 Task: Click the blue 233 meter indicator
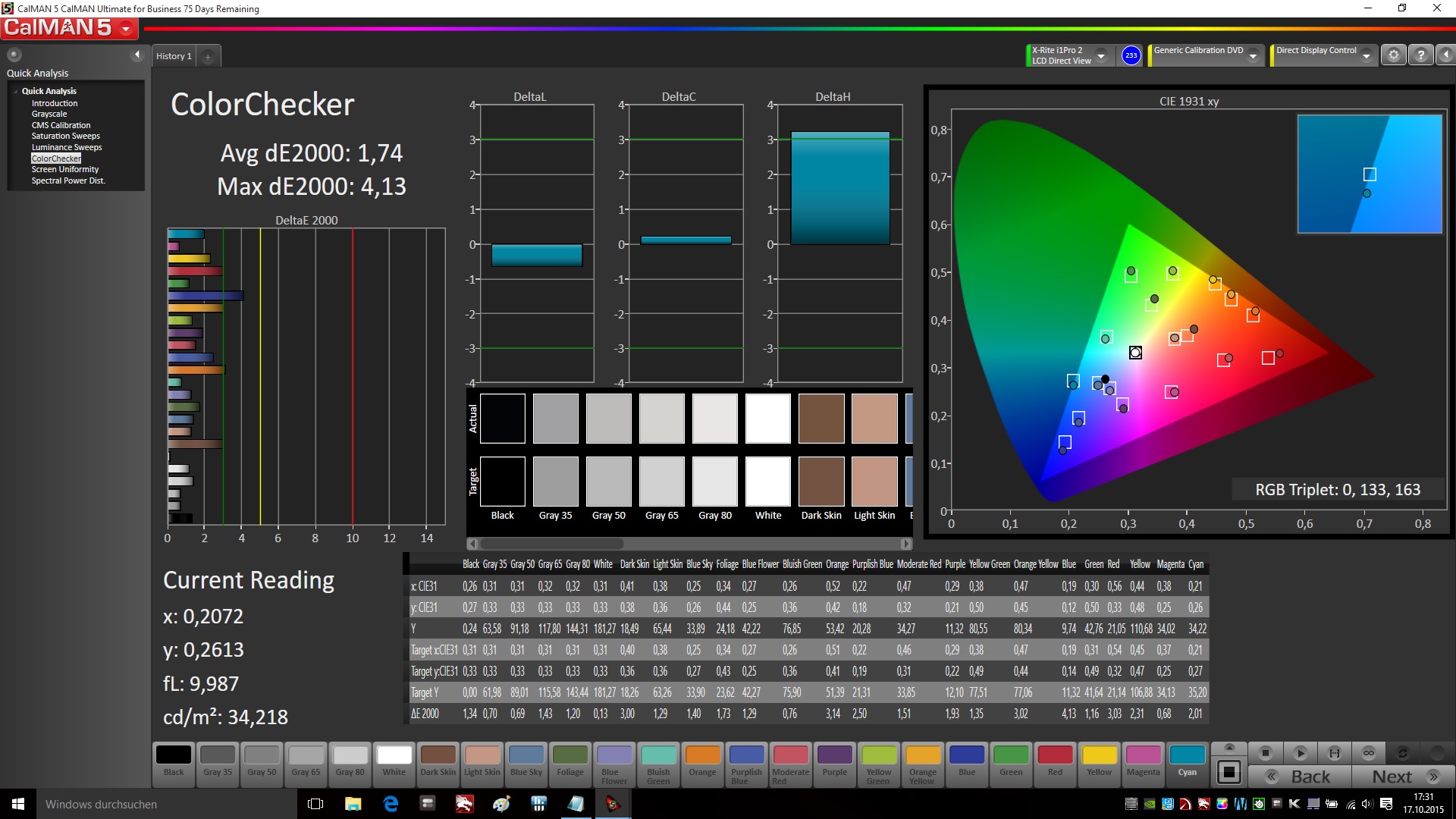pos(1131,55)
